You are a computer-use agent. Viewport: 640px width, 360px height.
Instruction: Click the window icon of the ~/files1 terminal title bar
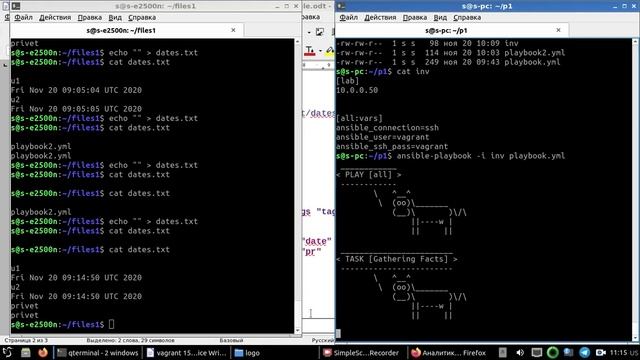pyautogui.click(x=16, y=6)
